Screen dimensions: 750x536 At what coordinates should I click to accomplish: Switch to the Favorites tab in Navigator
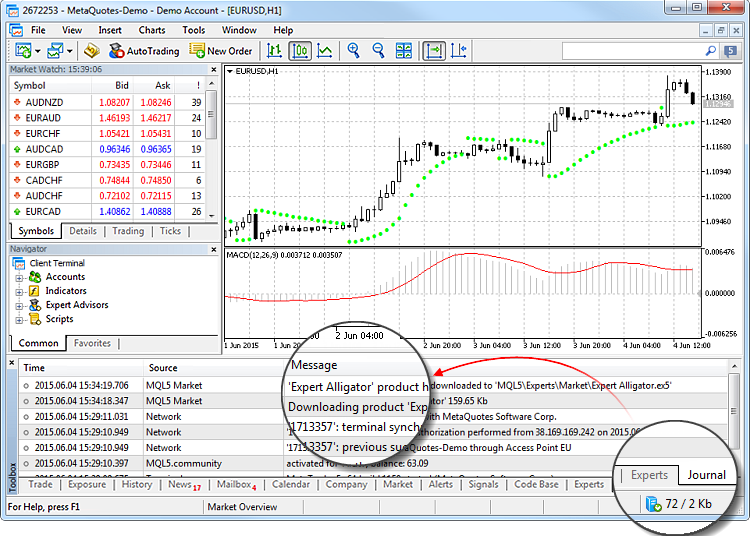(x=92, y=343)
